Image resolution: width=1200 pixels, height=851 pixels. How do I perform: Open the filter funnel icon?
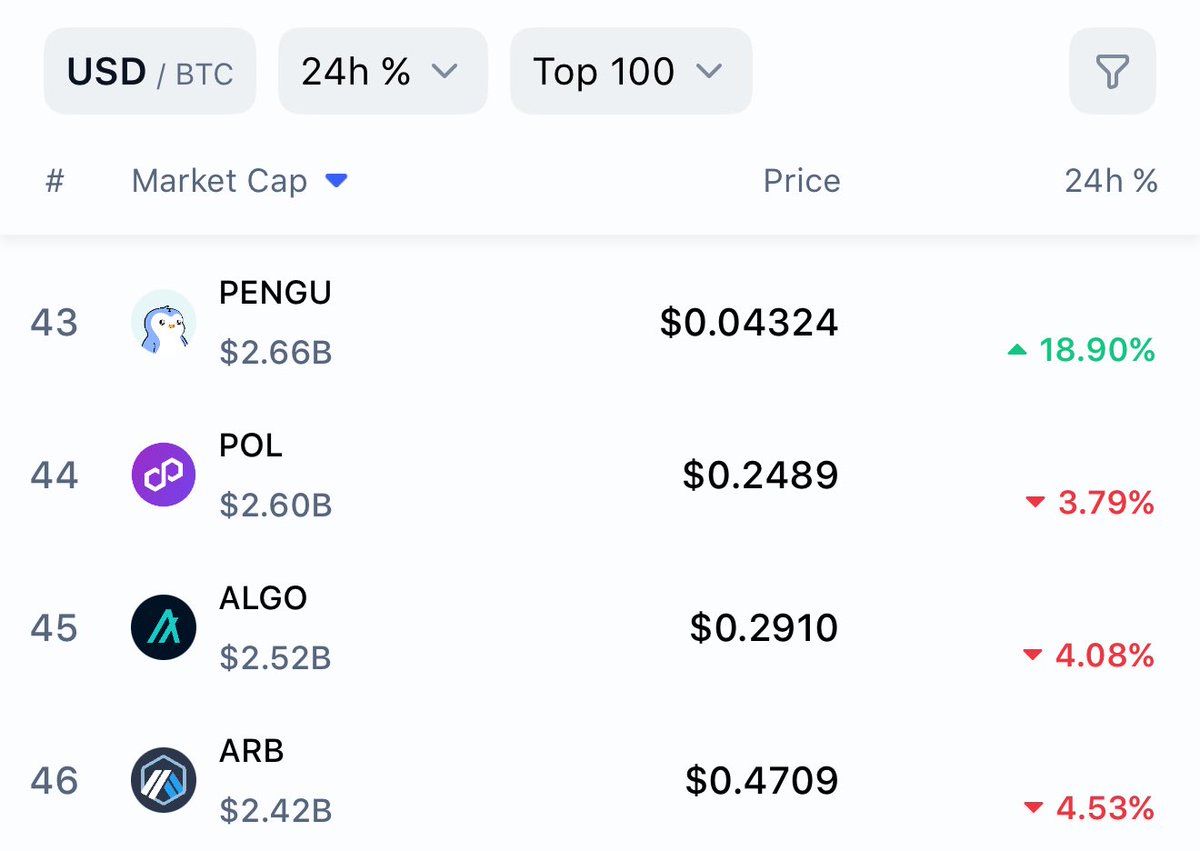coord(1112,71)
